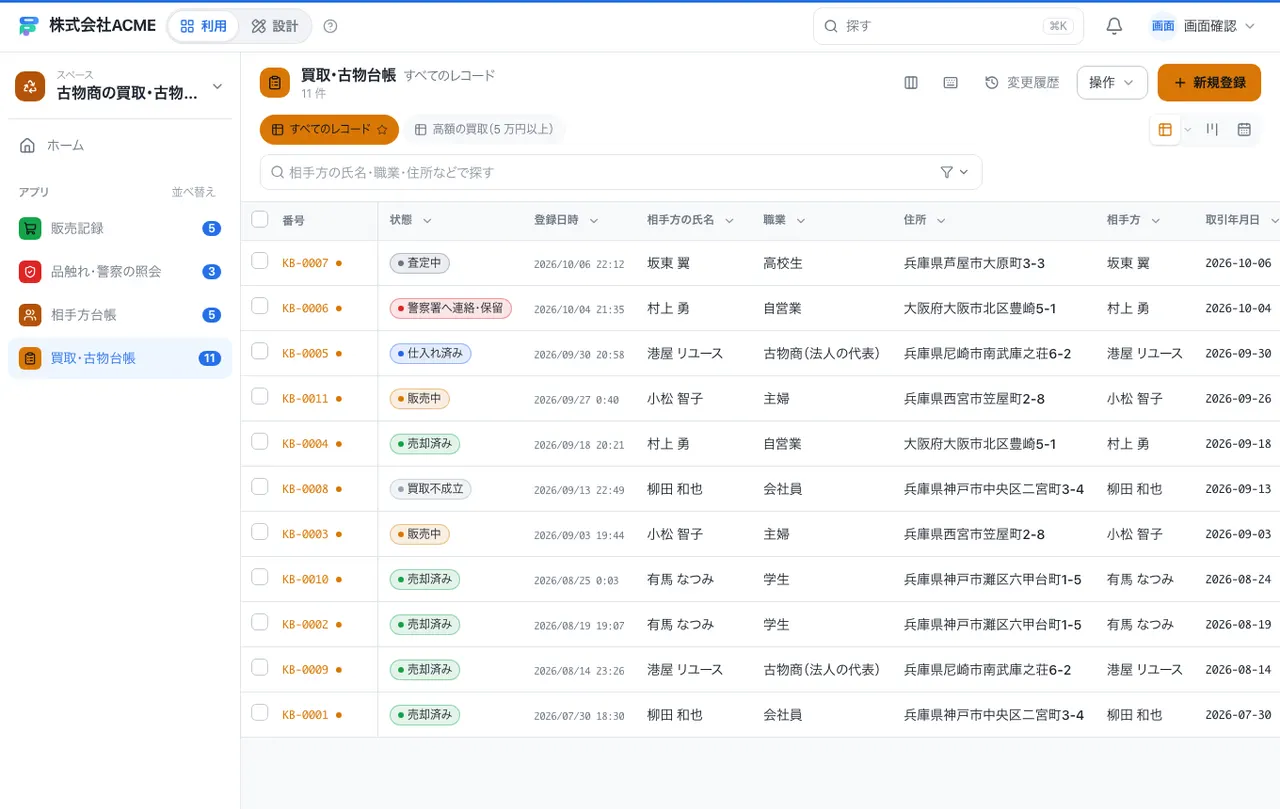1280x809 pixels.
Task: Click the 新規登録 button
Action: coord(1209,83)
